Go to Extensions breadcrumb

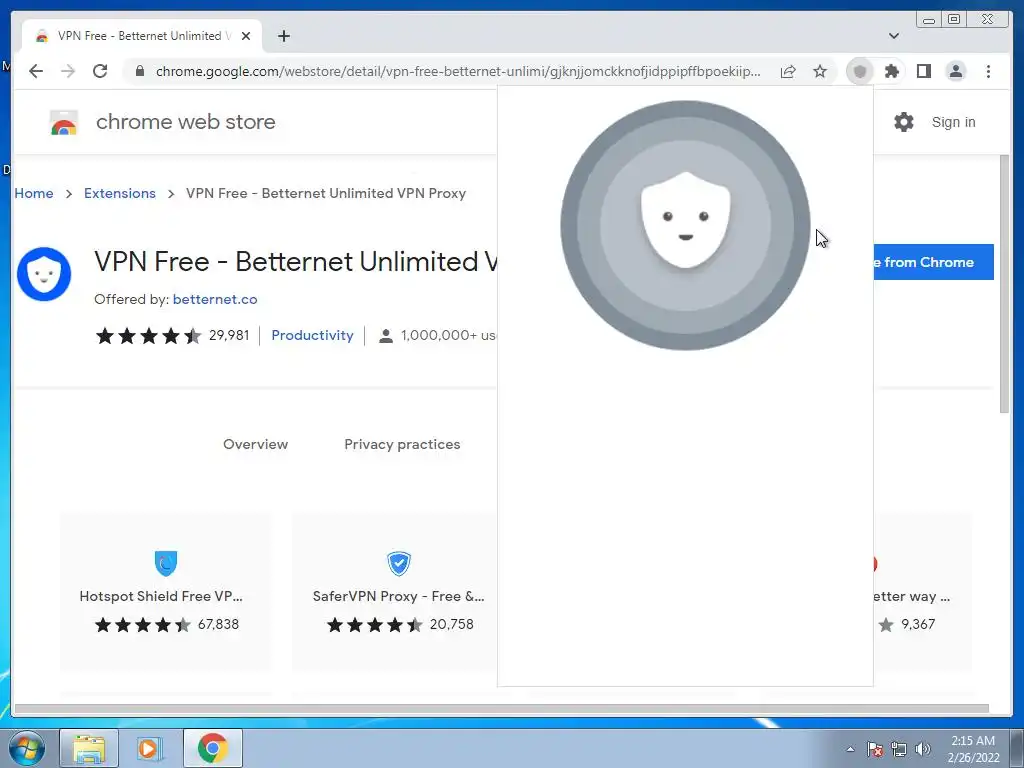[x=120, y=193]
